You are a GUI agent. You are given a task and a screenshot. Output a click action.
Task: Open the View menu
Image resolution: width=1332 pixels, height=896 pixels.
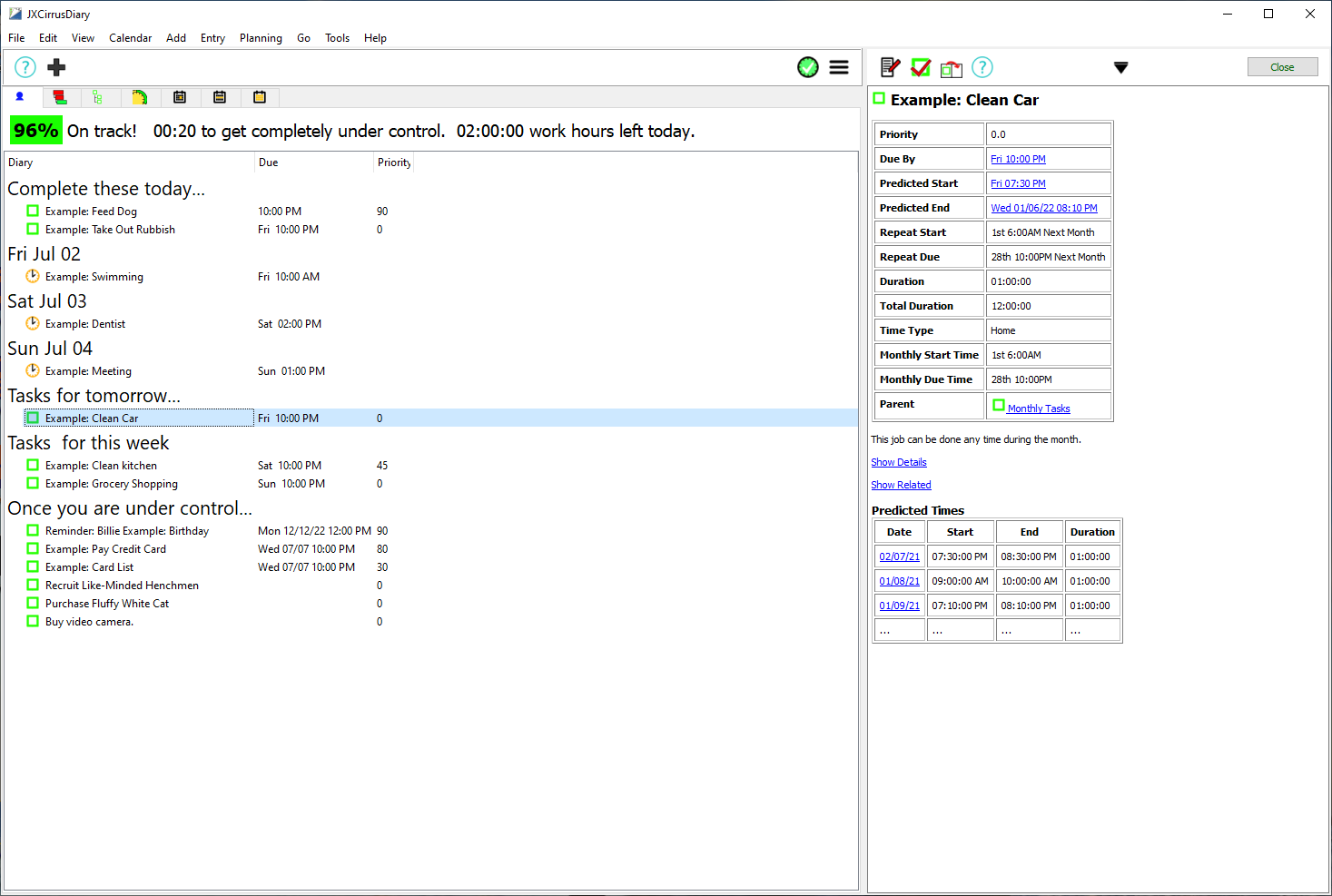point(83,38)
